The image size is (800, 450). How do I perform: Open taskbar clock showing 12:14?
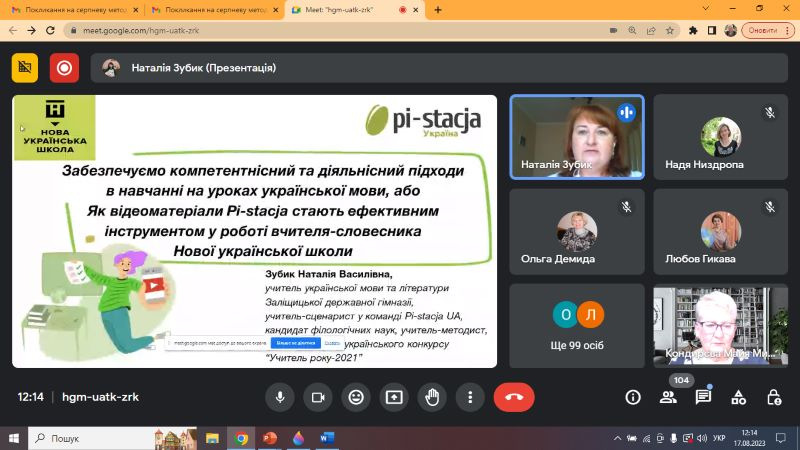pyautogui.click(x=749, y=438)
